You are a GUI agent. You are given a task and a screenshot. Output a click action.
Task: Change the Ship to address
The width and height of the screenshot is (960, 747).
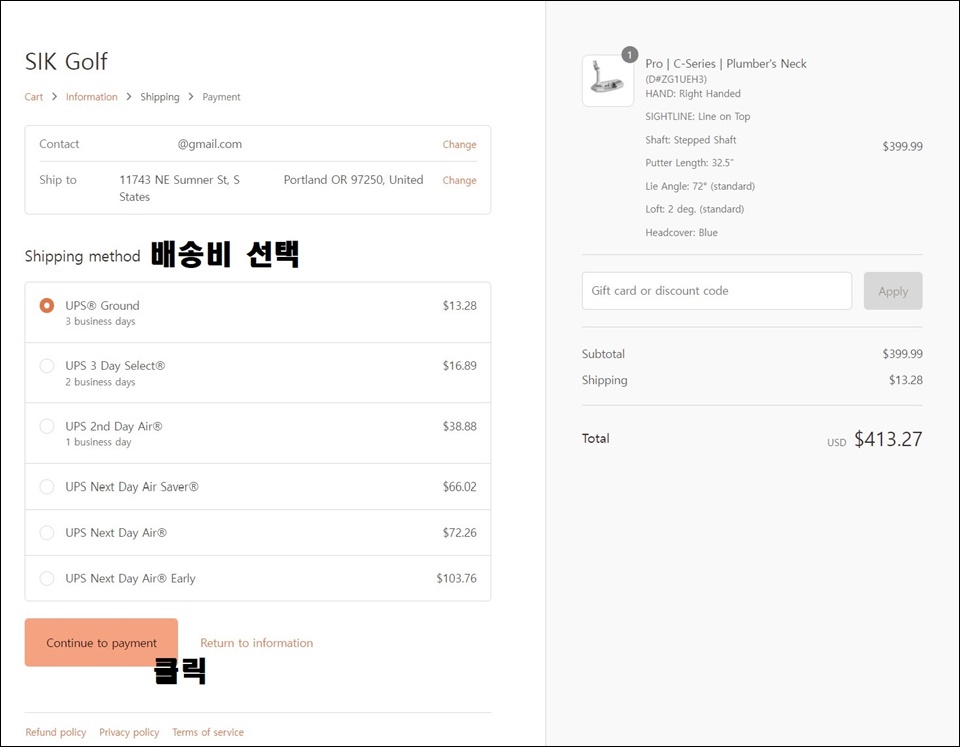[459, 181]
